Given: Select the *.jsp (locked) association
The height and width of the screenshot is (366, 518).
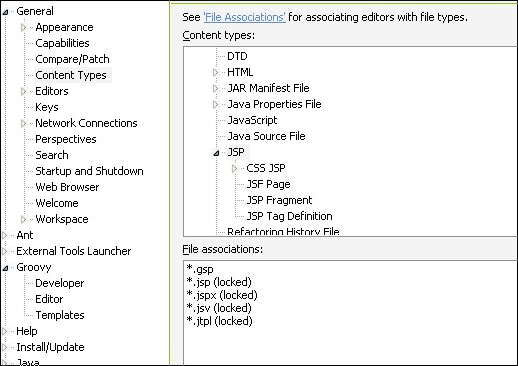Looking at the screenshot, I should pos(219,282).
